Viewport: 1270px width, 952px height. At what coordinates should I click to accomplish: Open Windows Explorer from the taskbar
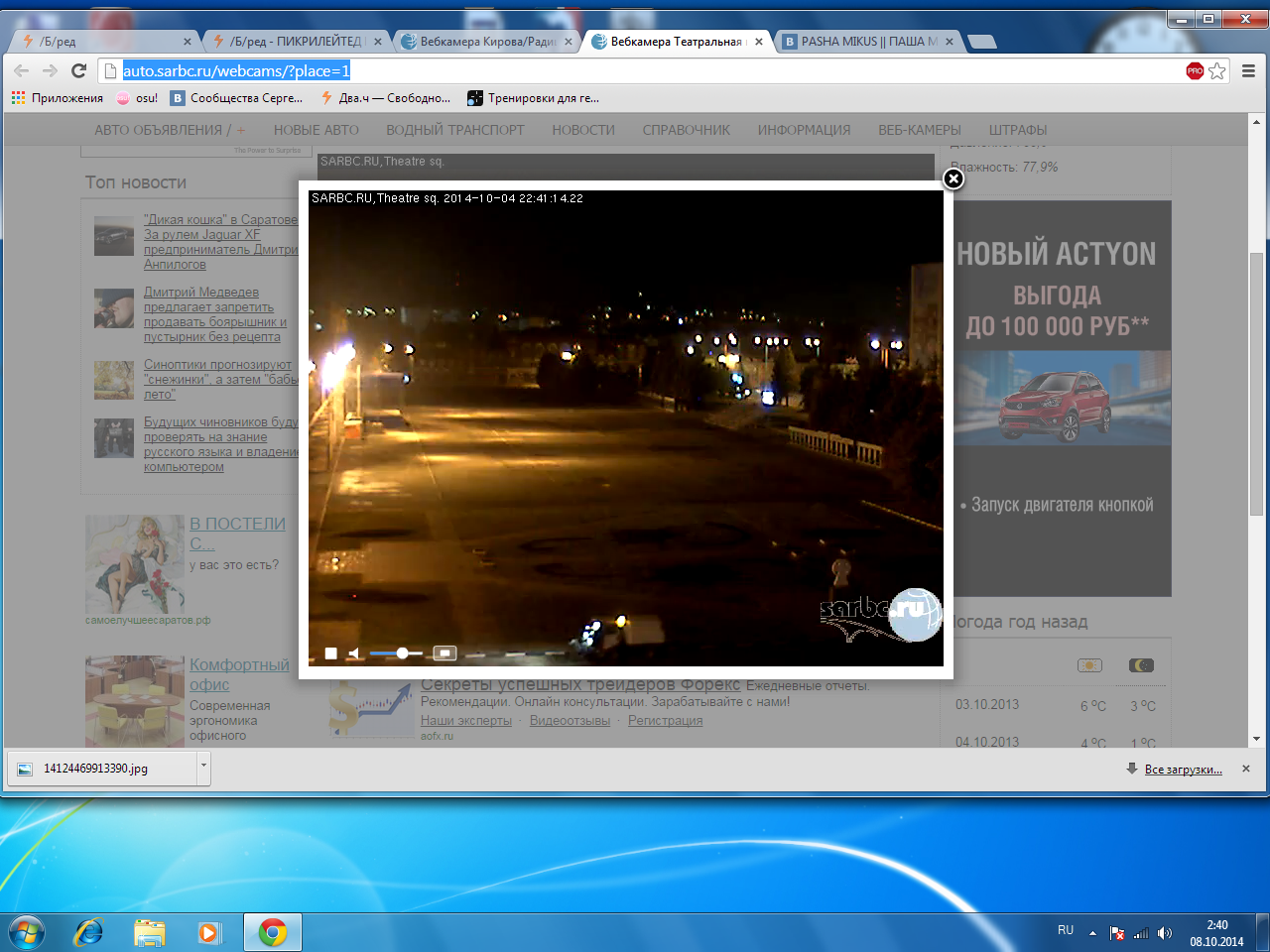150,932
